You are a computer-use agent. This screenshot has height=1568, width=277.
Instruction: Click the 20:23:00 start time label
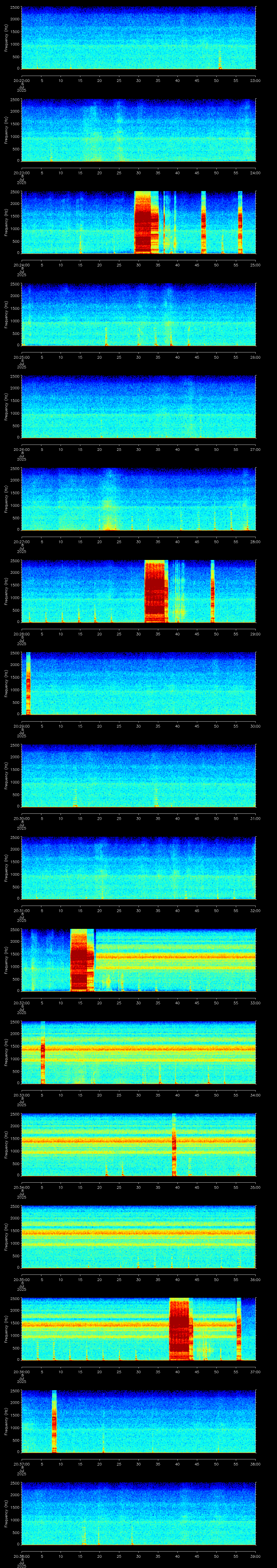pyautogui.click(x=21, y=173)
